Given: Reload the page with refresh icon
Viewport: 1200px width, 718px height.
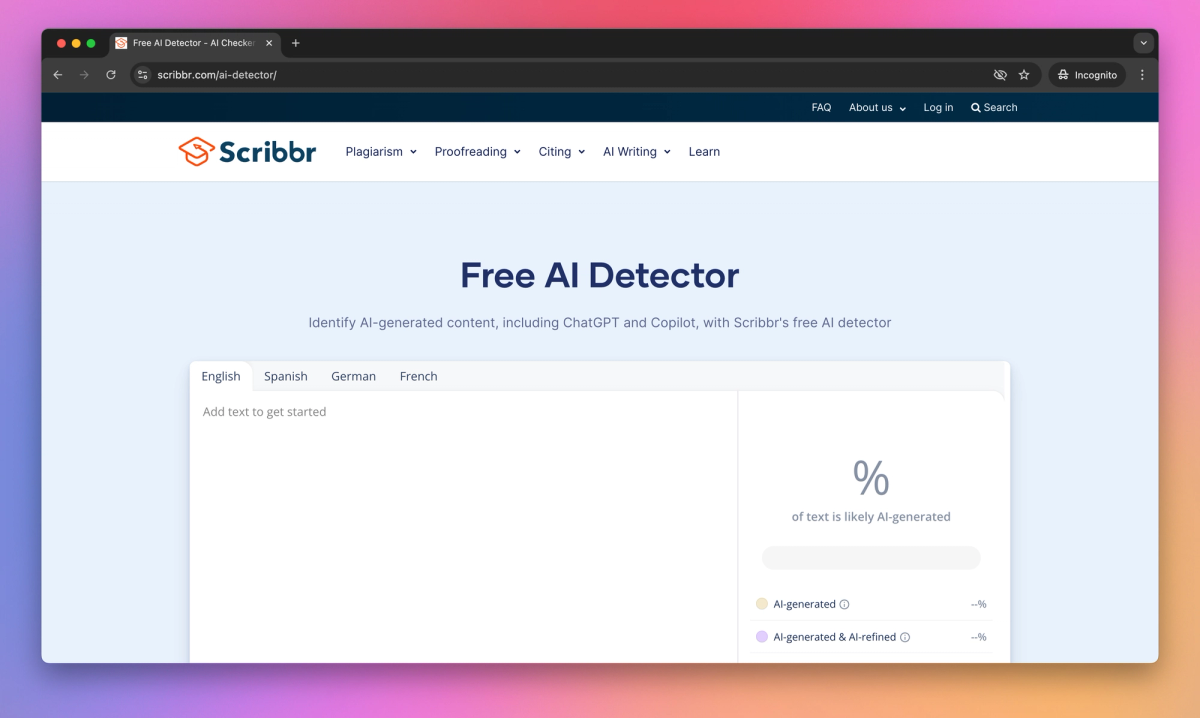Looking at the screenshot, I should 111,75.
